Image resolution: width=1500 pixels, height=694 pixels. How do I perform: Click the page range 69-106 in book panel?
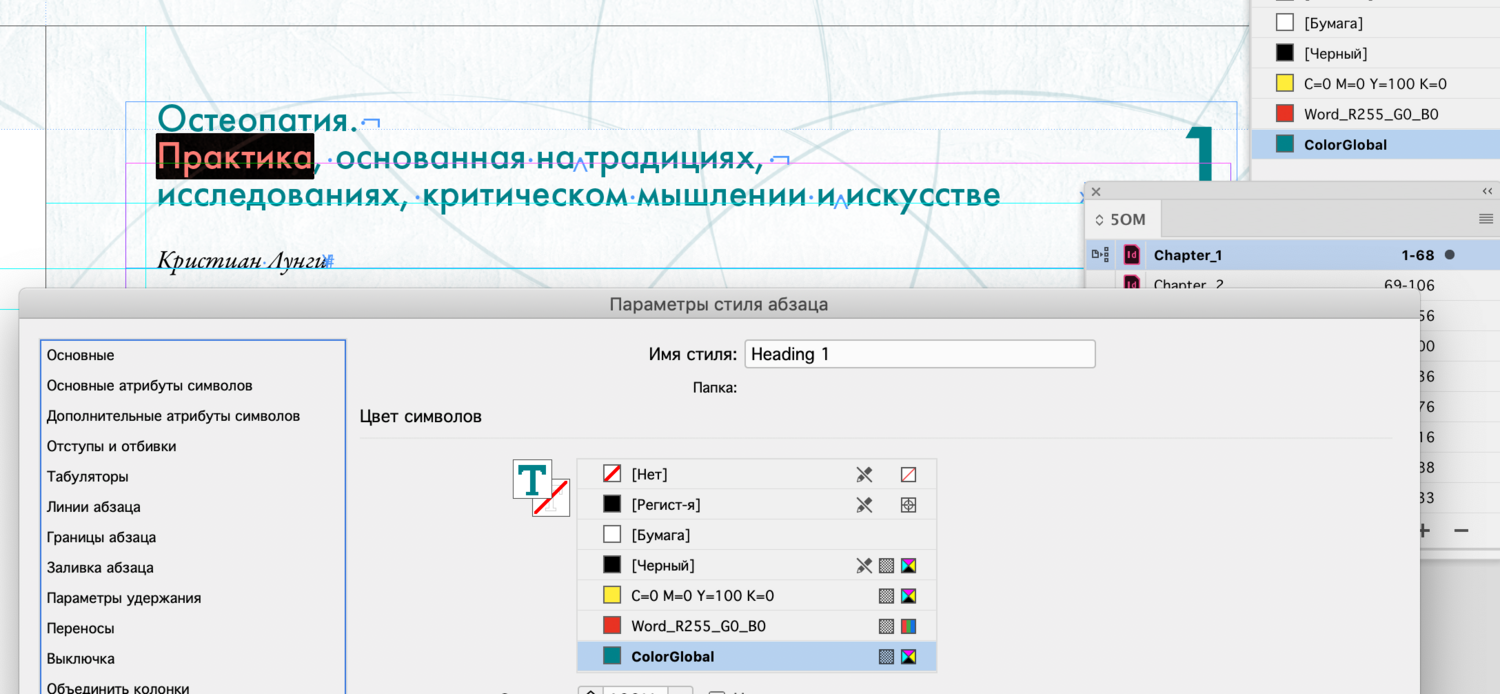pos(1409,285)
